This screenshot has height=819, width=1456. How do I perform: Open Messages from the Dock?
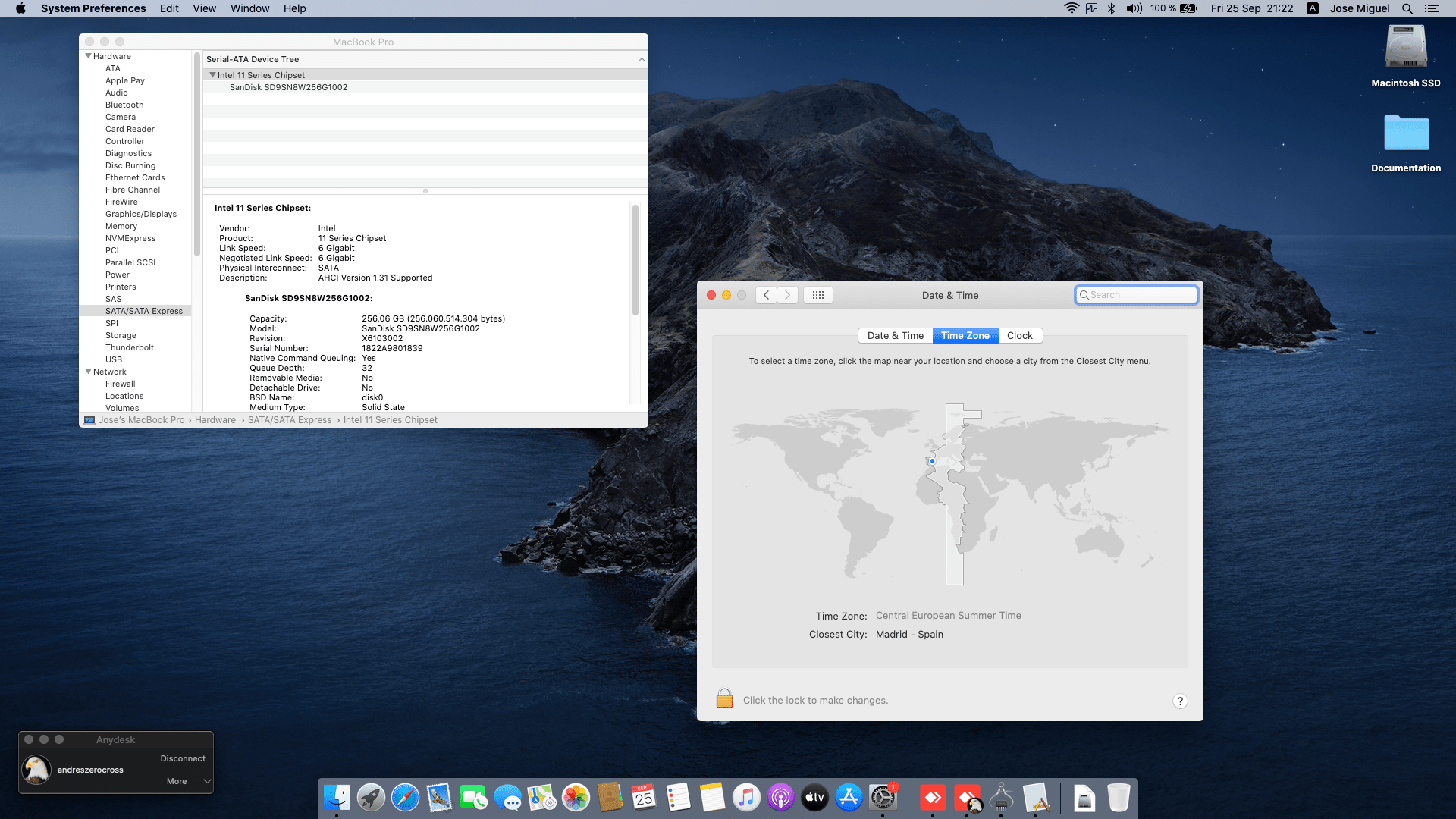click(507, 798)
